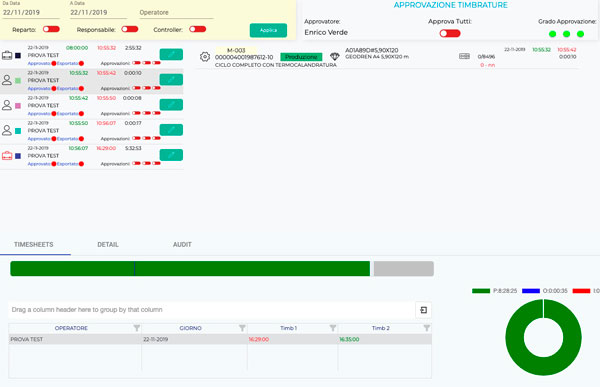Image resolution: width=600 pixels, height=387 pixels.
Task: Toggle third Approvazioni switch in the 08:00:00 row
Action: tap(156, 63)
